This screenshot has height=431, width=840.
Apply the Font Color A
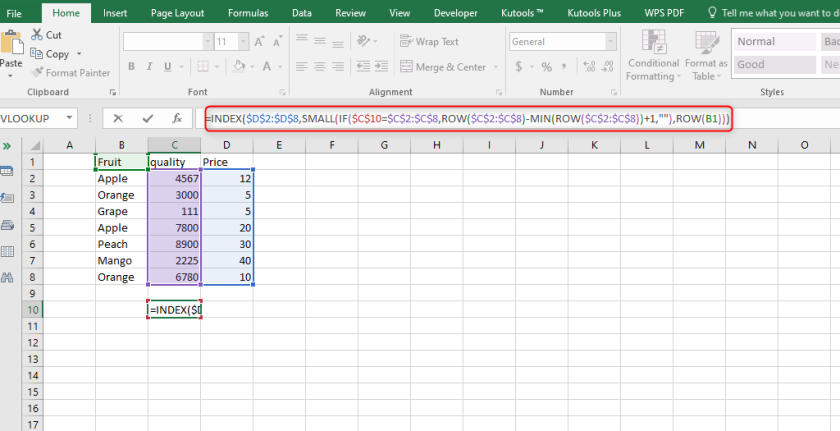(267, 66)
